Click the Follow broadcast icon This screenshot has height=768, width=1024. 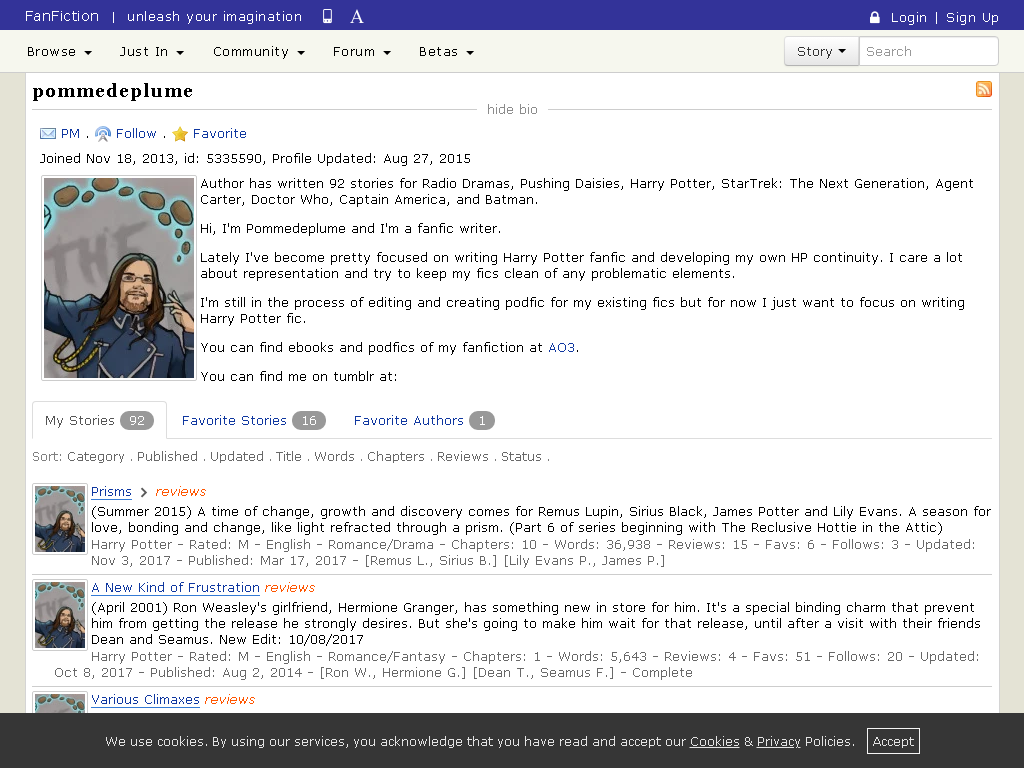tap(103, 134)
